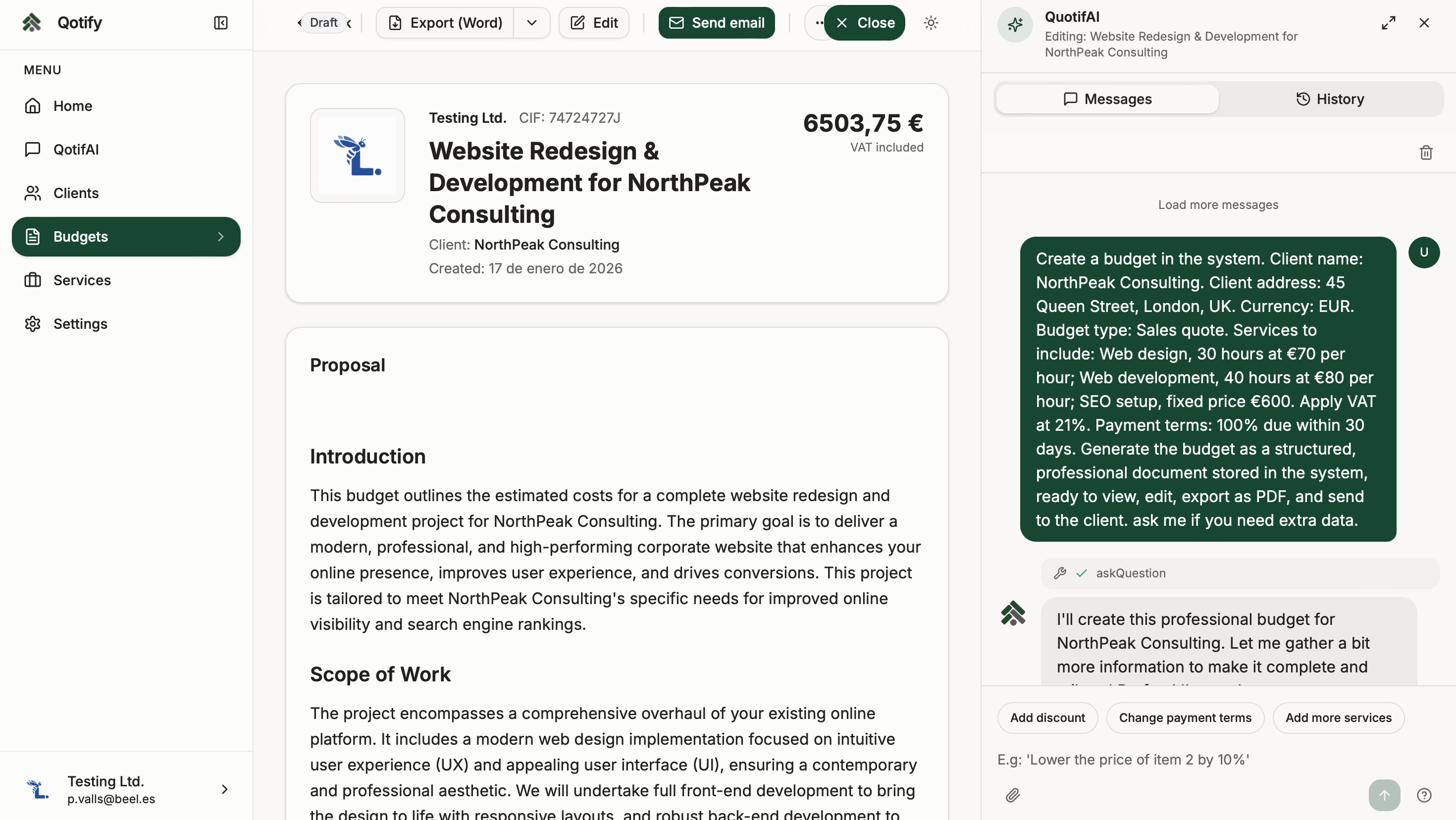Collapse the sidebar panel icon
Image resolution: width=1456 pixels, height=820 pixels.
[220, 23]
